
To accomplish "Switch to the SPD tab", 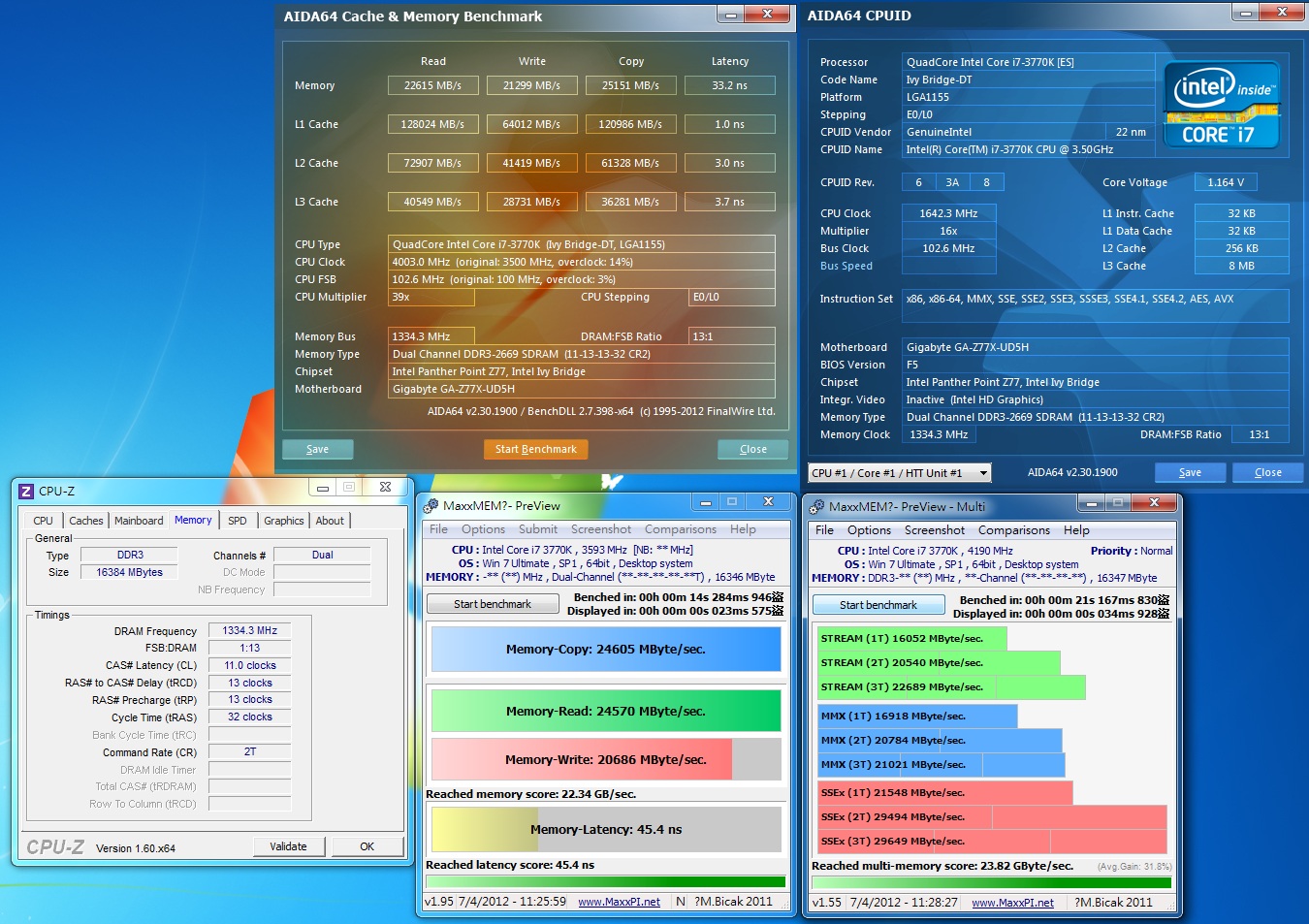I will 238,521.
